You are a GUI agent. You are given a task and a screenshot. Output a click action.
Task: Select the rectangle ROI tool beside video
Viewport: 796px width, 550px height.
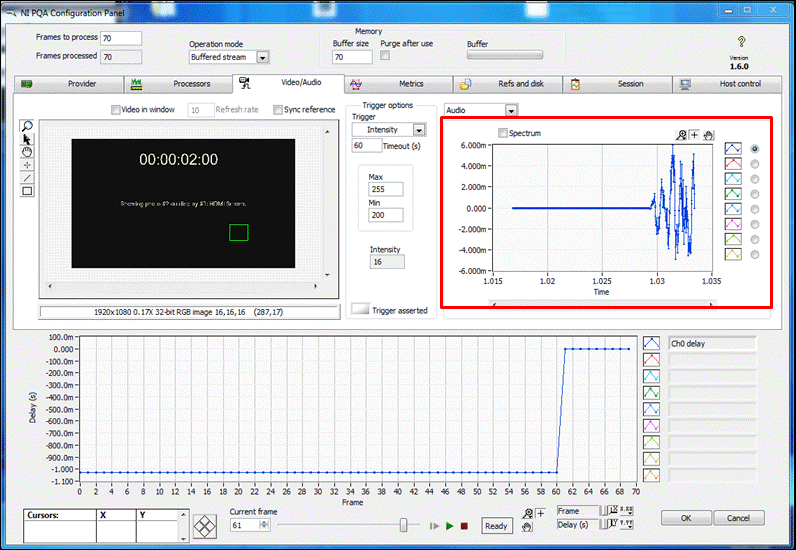click(x=27, y=191)
